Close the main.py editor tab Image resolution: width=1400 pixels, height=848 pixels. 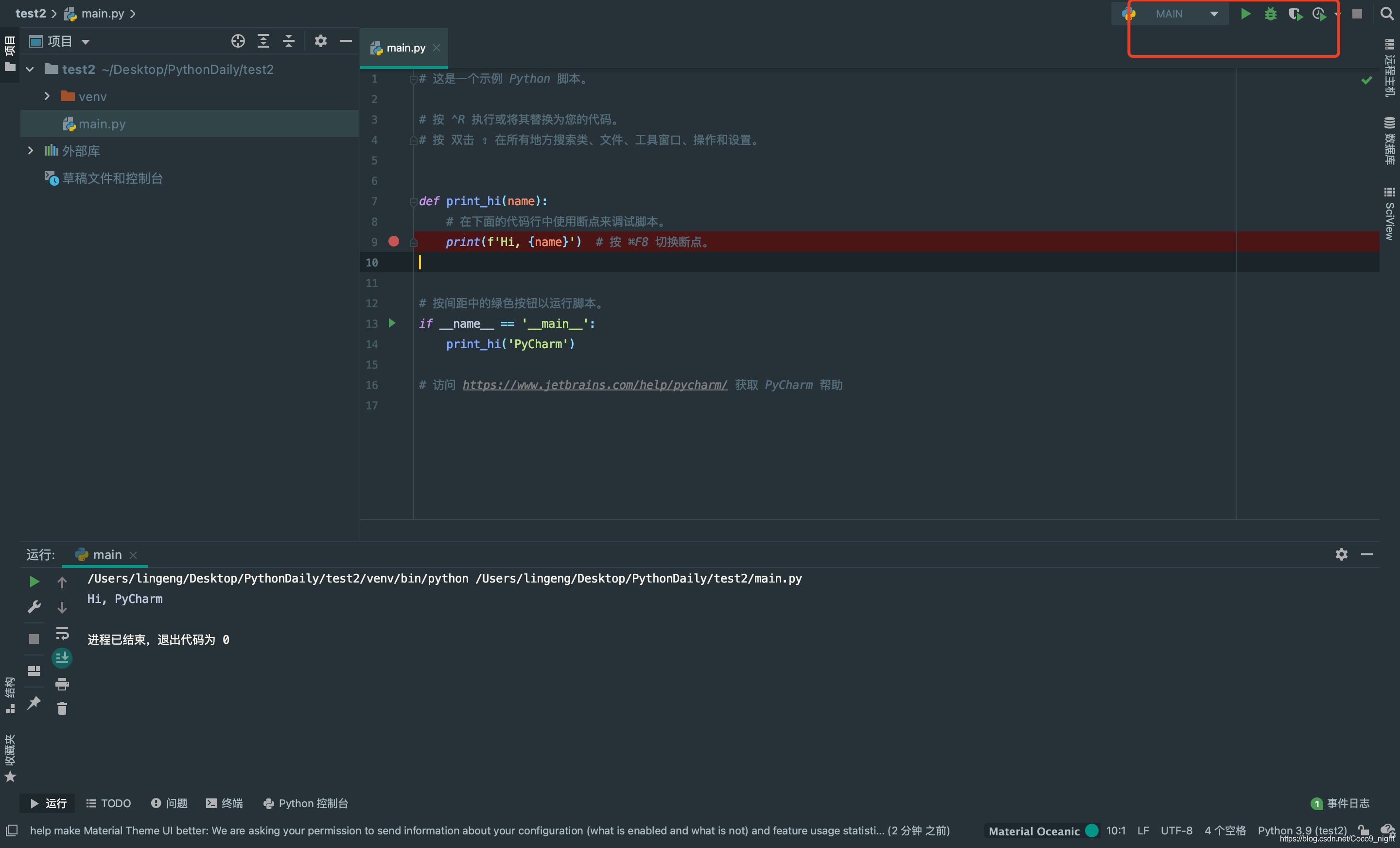[x=437, y=48]
